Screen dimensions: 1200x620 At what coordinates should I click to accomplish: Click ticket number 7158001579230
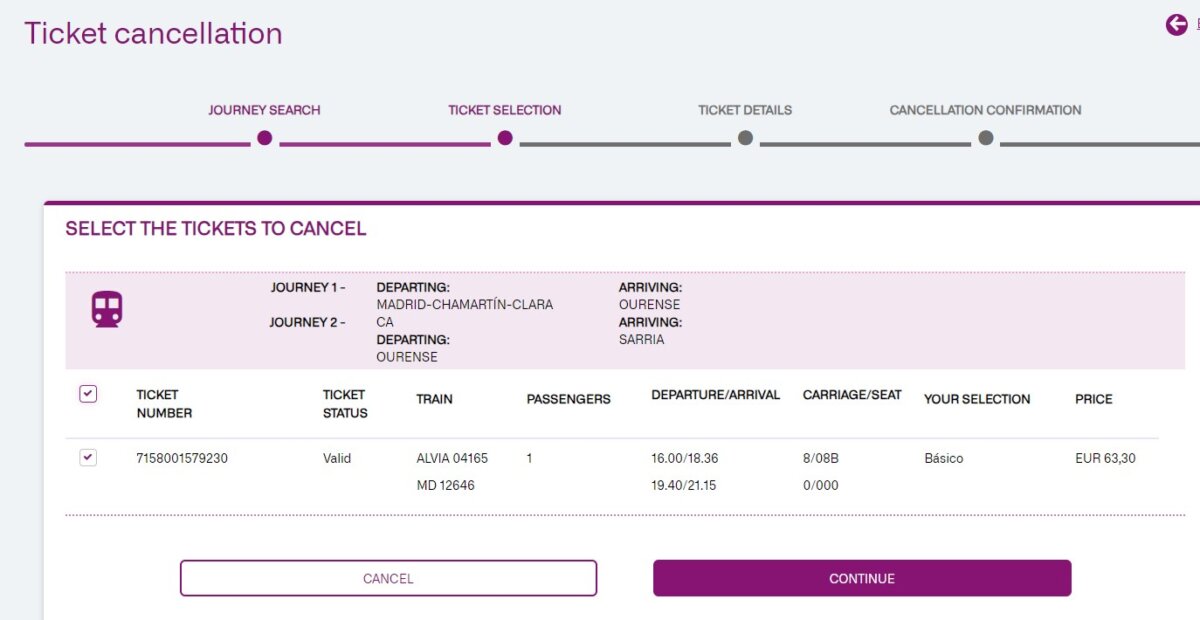tap(182, 459)
